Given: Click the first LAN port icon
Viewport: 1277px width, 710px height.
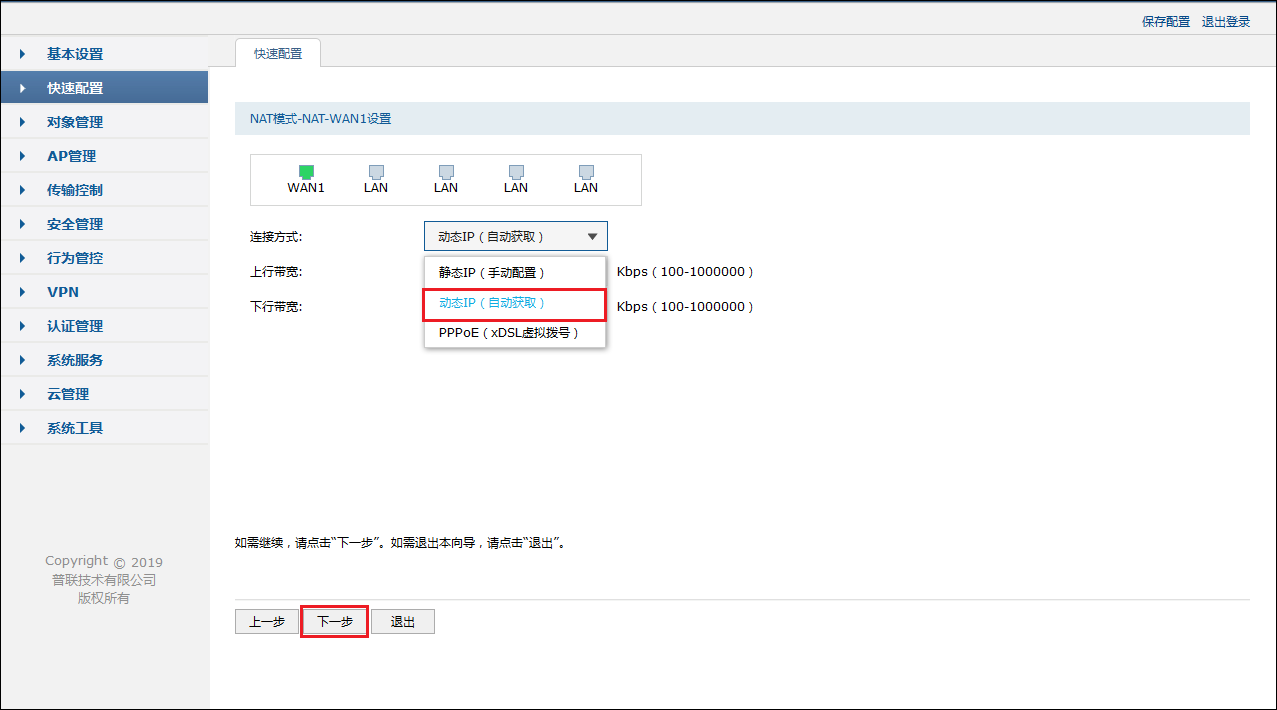Looking at the screenshot, I should click(375, 172).
